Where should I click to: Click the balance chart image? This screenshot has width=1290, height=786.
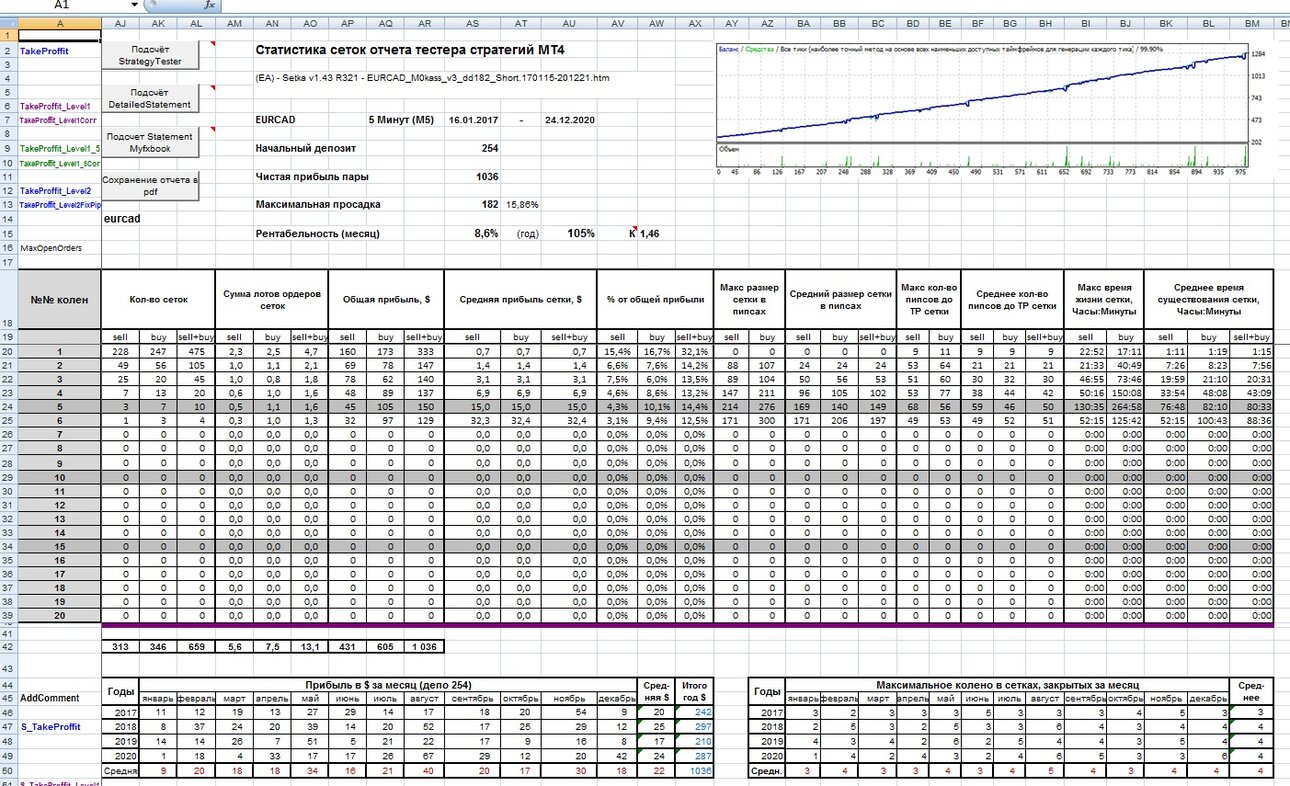tap(990, 110)
